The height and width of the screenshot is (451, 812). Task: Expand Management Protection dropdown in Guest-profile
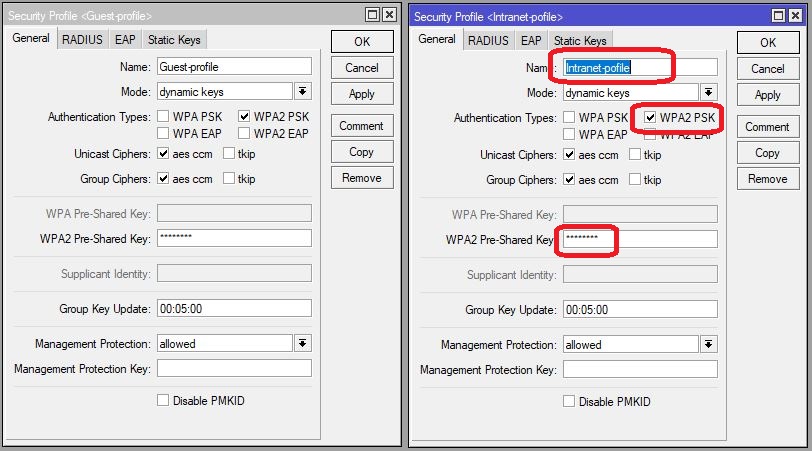coord(303,343)
